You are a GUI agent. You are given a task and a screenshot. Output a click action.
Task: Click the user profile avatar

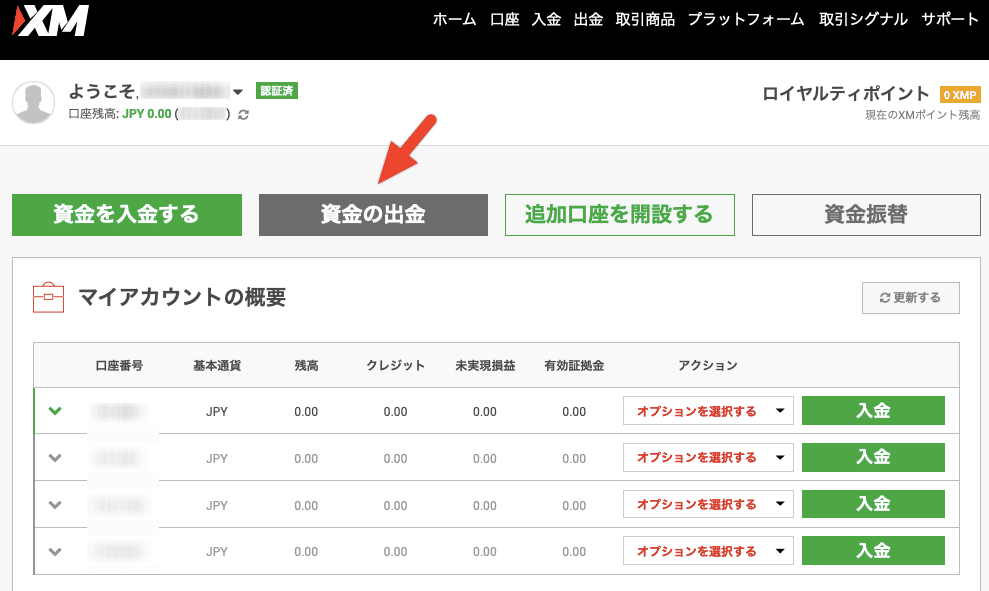33,102
